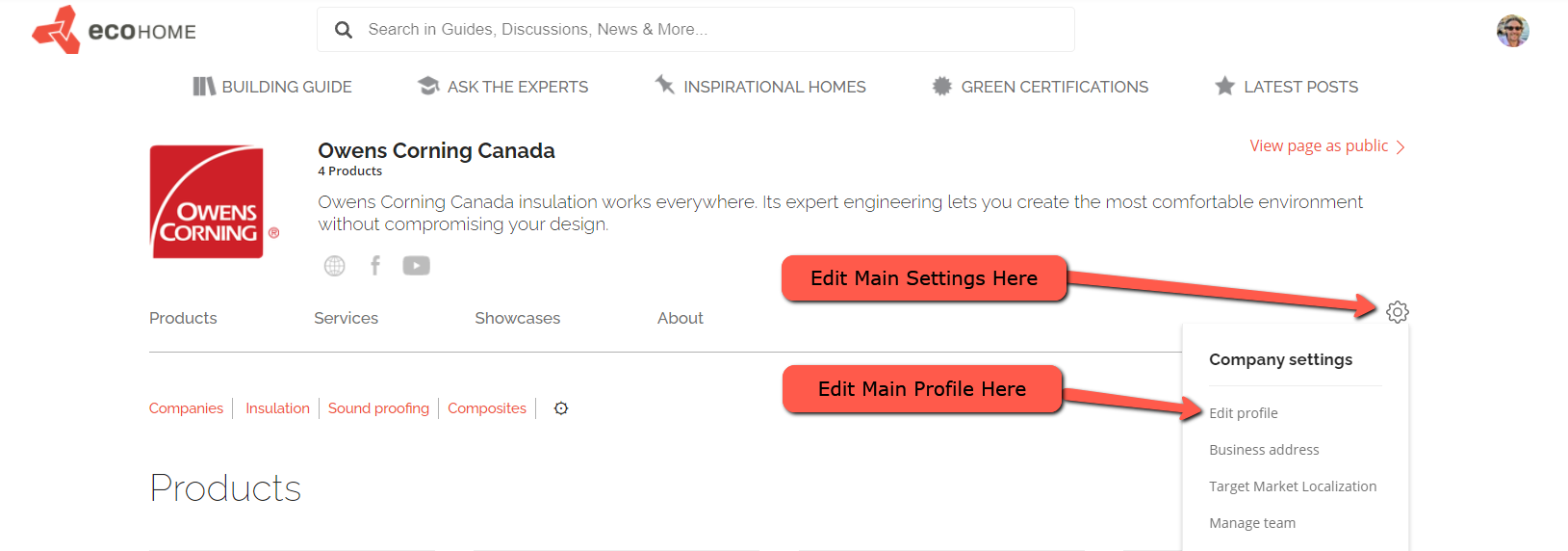Choose Target Market Localization option
Screen dimensions: 1568x551
coord(1292,486)
